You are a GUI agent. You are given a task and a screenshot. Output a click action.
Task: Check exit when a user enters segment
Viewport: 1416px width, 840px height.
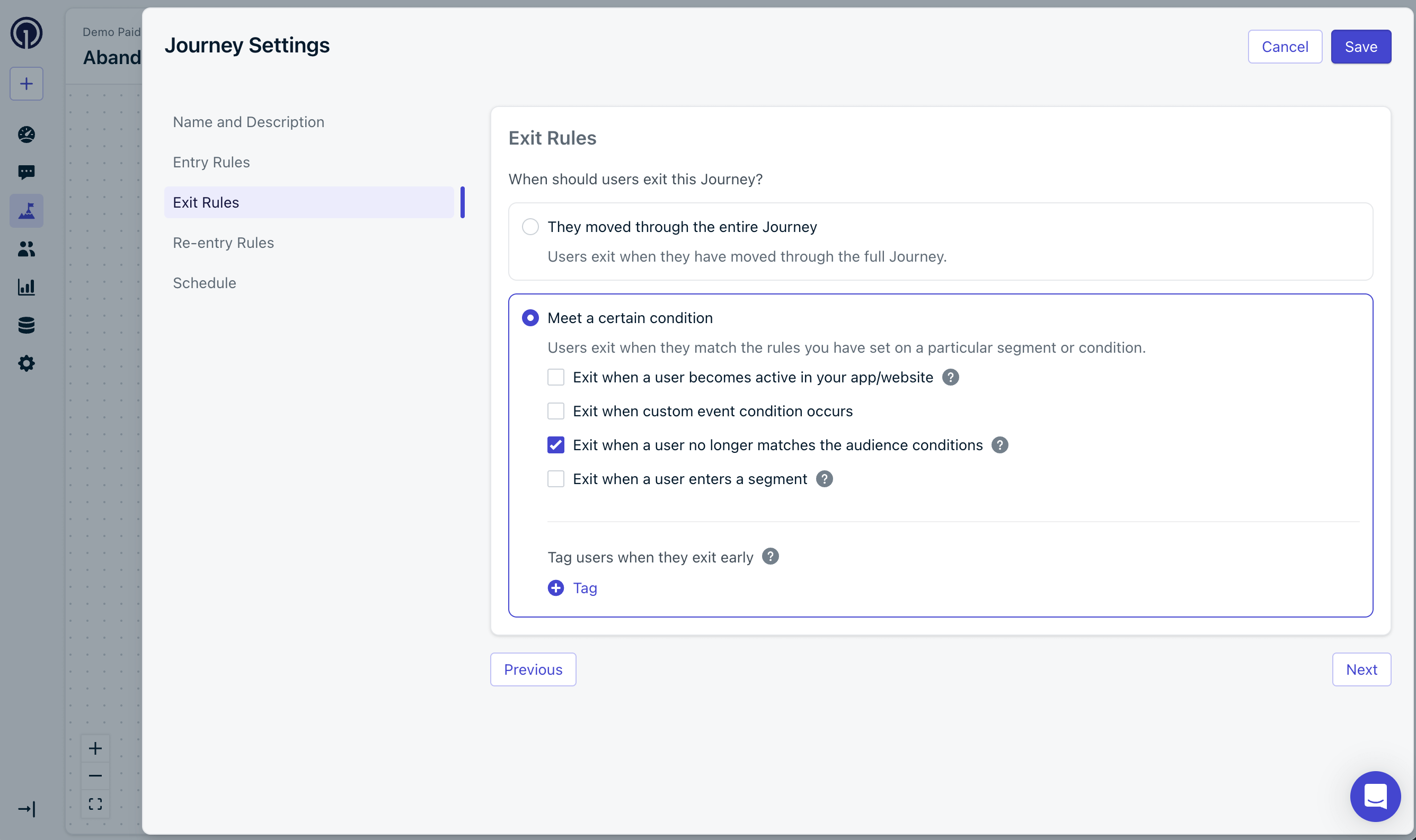click(555, 479)
